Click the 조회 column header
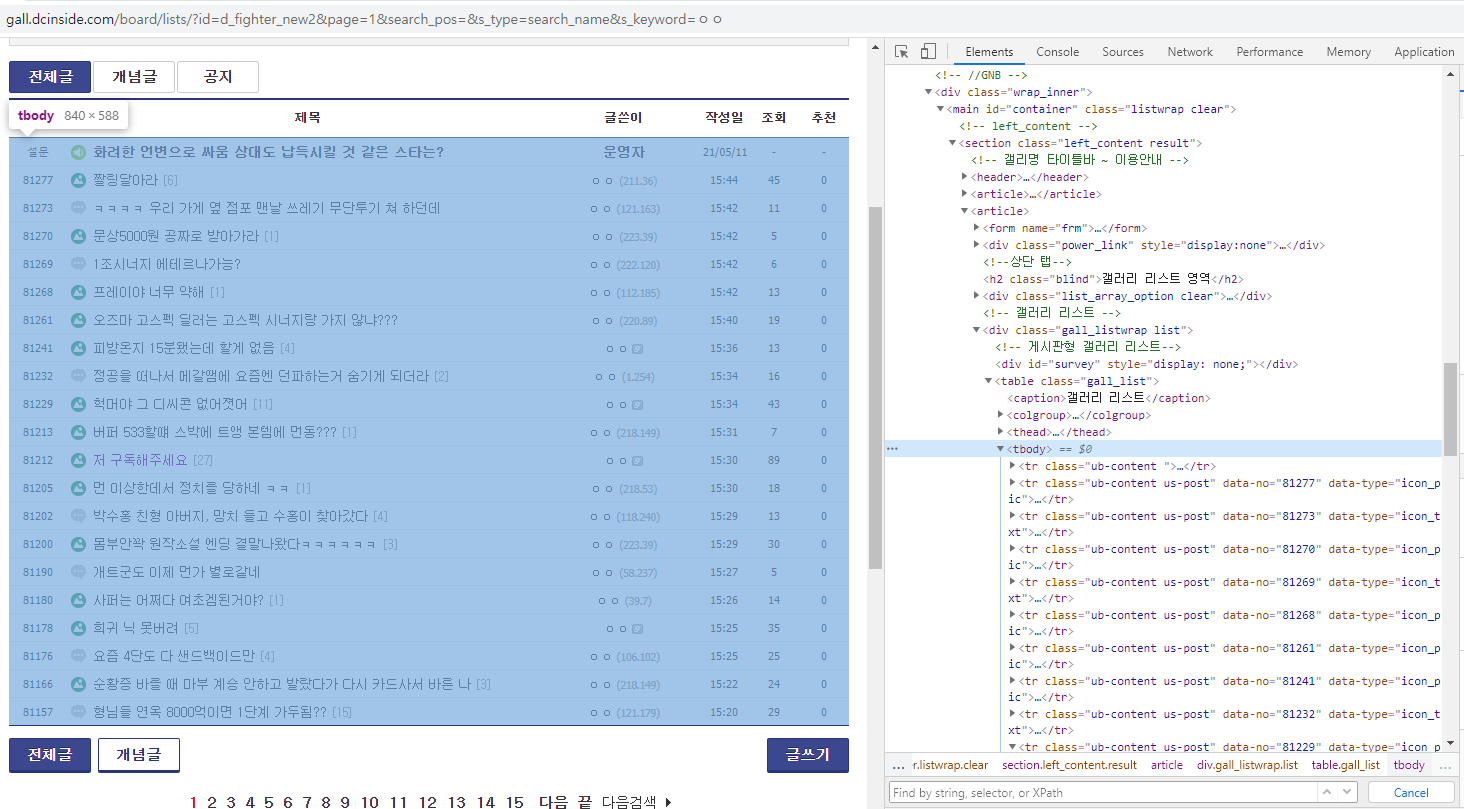Image resolution: width=1464 pixels, height=809 pixels. pos(773,118)
